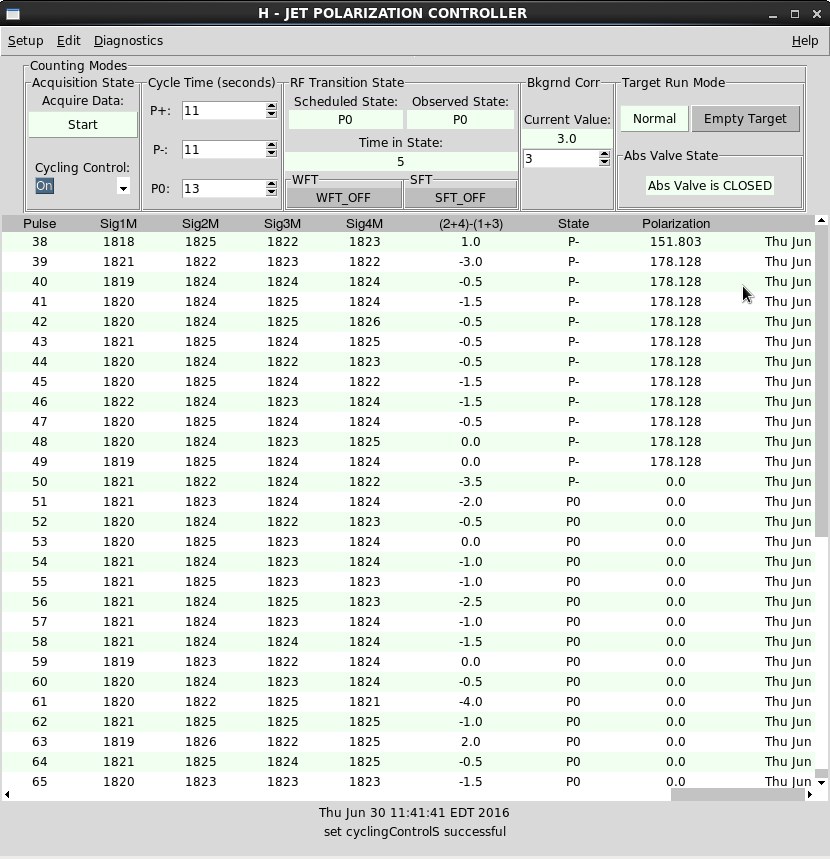Open the Help menu
The height and width of the screenshot is (859, 830).
click(804, 41)
